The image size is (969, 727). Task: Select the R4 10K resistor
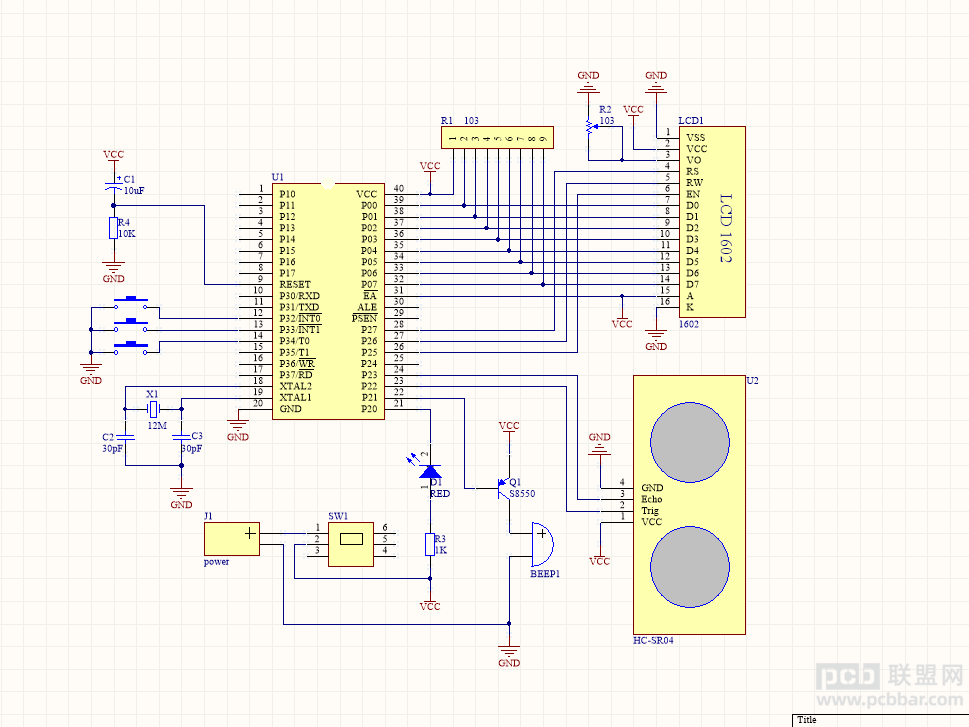click(x=113, y=227)
